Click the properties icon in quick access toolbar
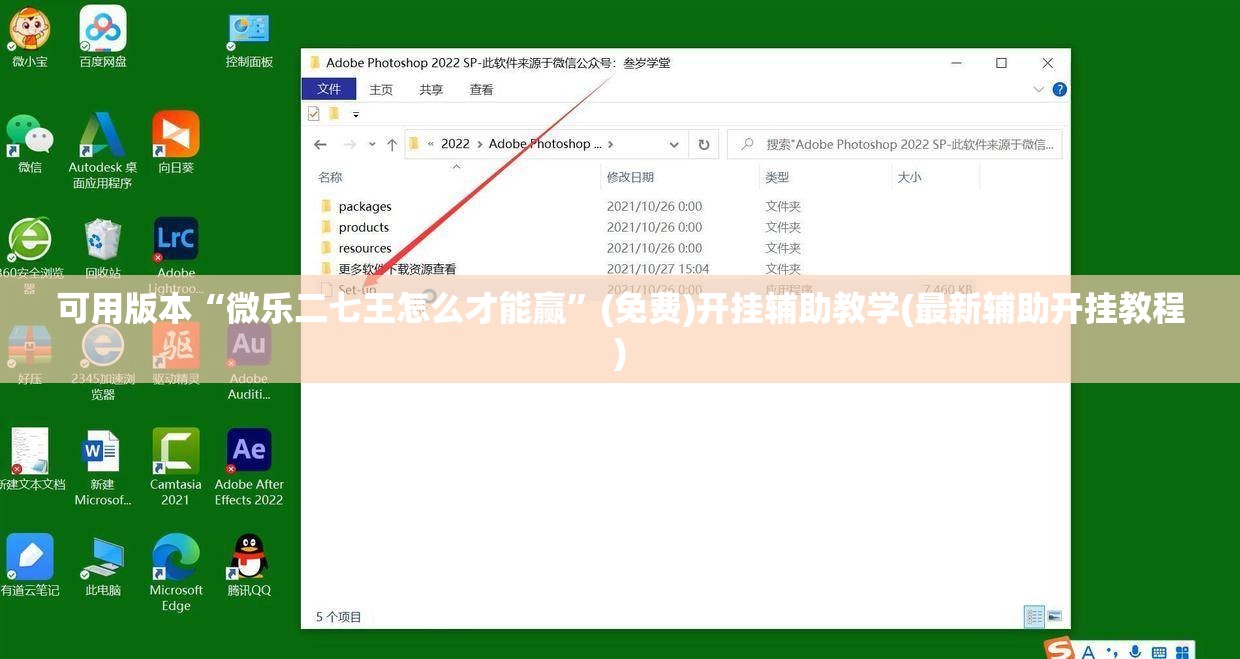 coord(314,114)
